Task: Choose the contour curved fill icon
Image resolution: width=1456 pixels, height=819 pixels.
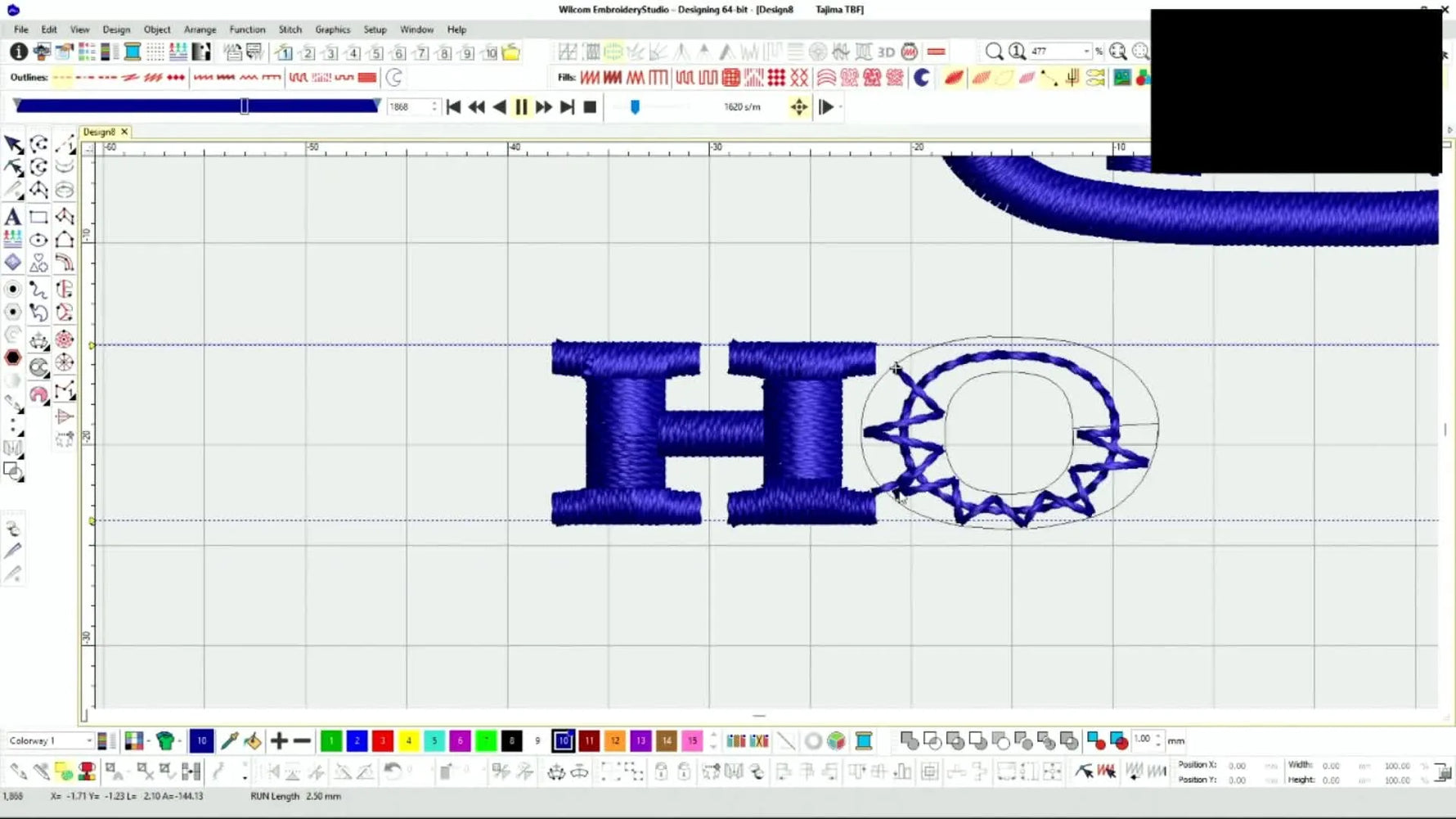Action: pos(826,78)
